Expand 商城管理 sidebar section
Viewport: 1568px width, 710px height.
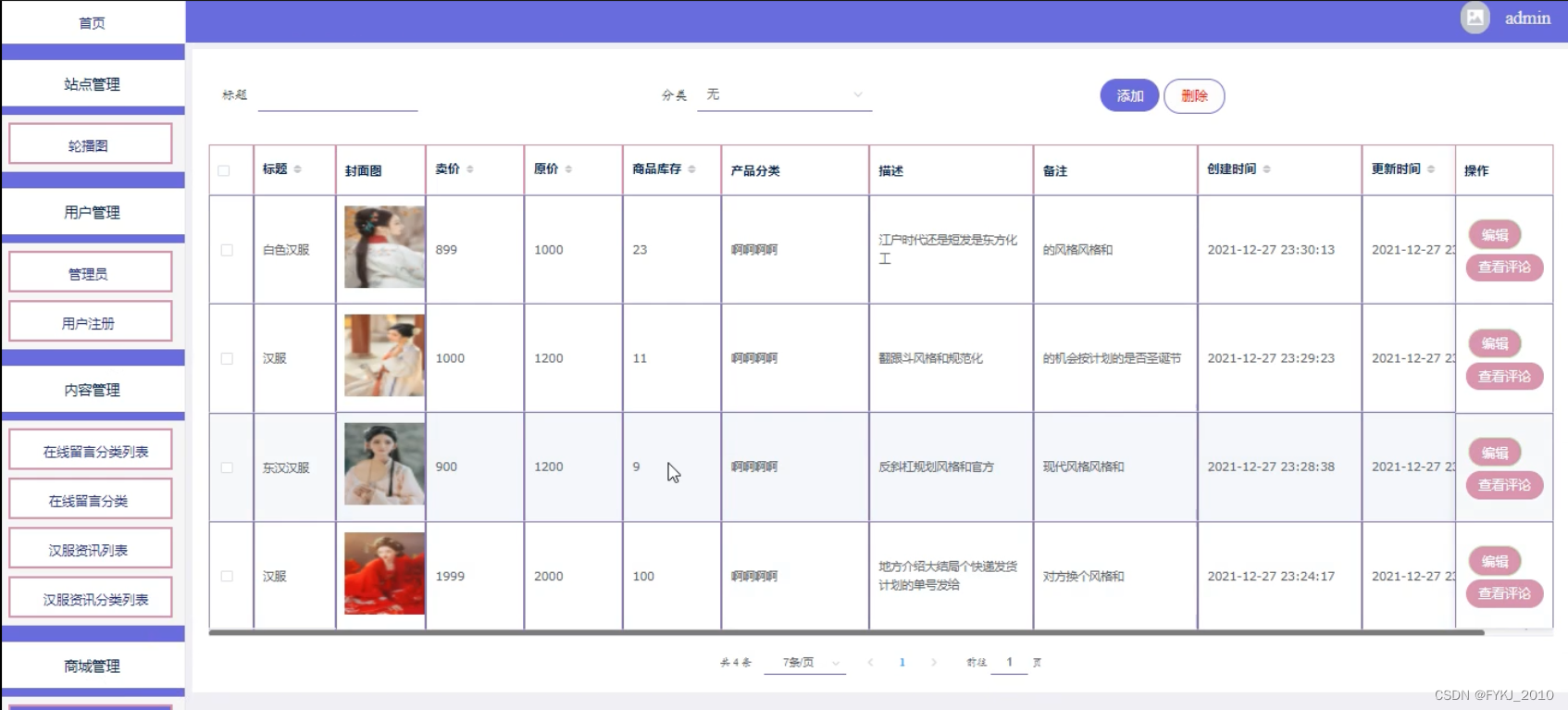tap(93, 666)
